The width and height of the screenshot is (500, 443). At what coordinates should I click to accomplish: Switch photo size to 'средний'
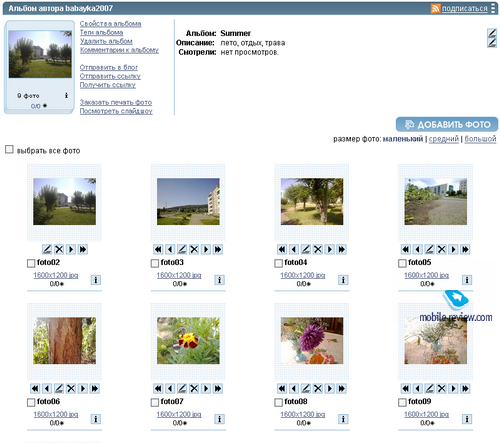(444, 139)
